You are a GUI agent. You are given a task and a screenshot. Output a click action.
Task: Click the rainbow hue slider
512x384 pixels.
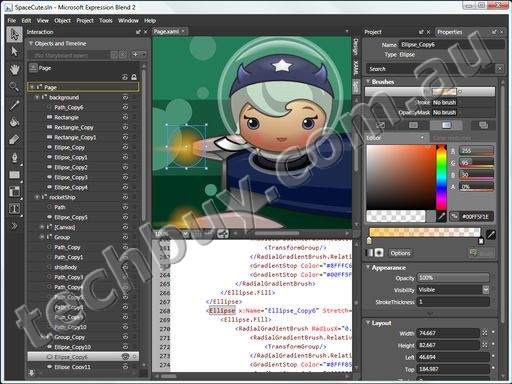tap(441, 177)
